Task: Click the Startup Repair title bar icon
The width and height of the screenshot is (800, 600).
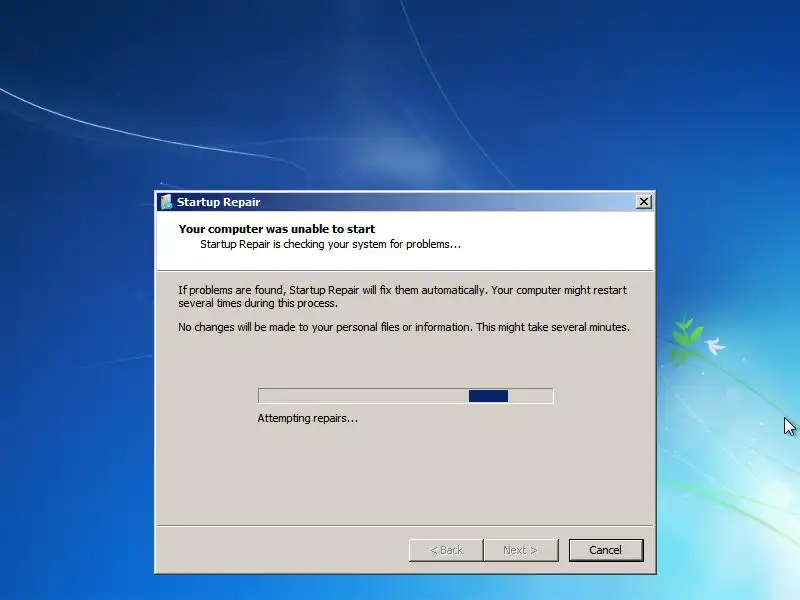Action: [x=166, y=202]
